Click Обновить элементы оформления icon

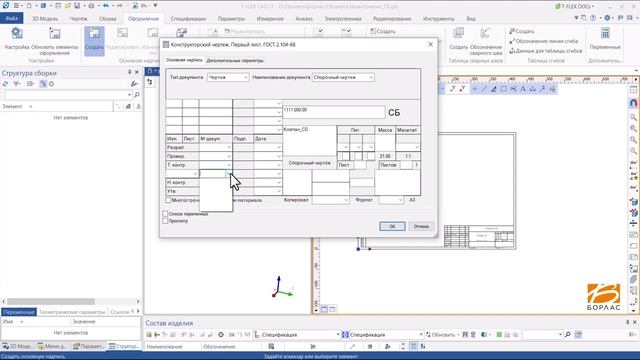tap(55, 34)
